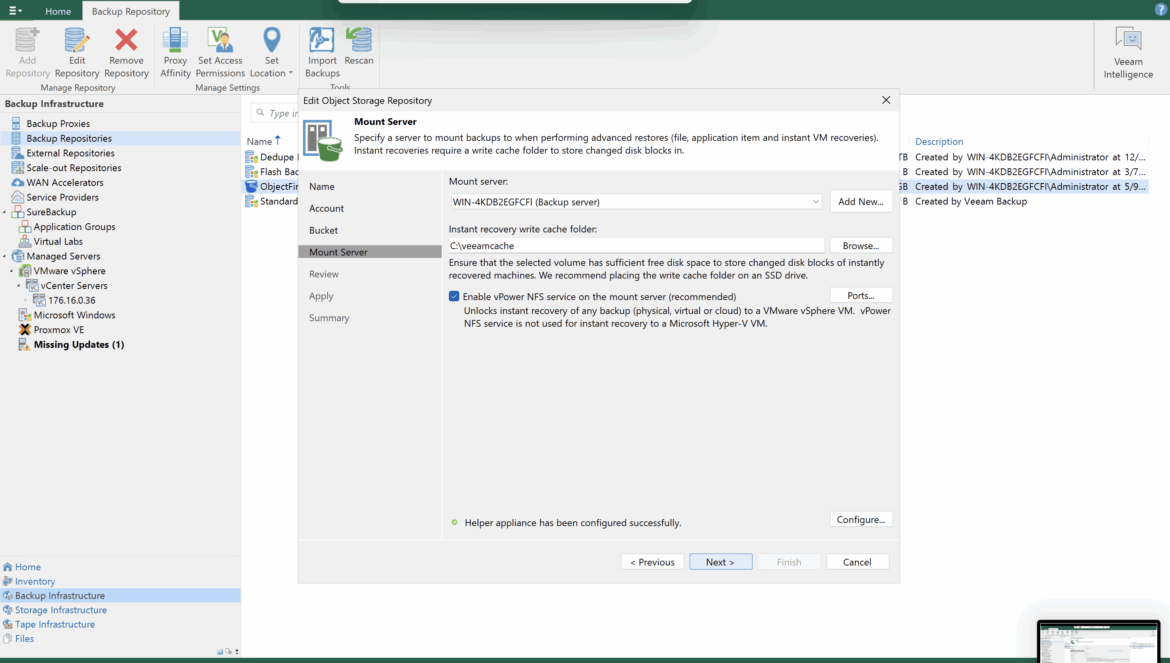Go to the Name wizard step
1170x663 pixels.
point(322,186)
